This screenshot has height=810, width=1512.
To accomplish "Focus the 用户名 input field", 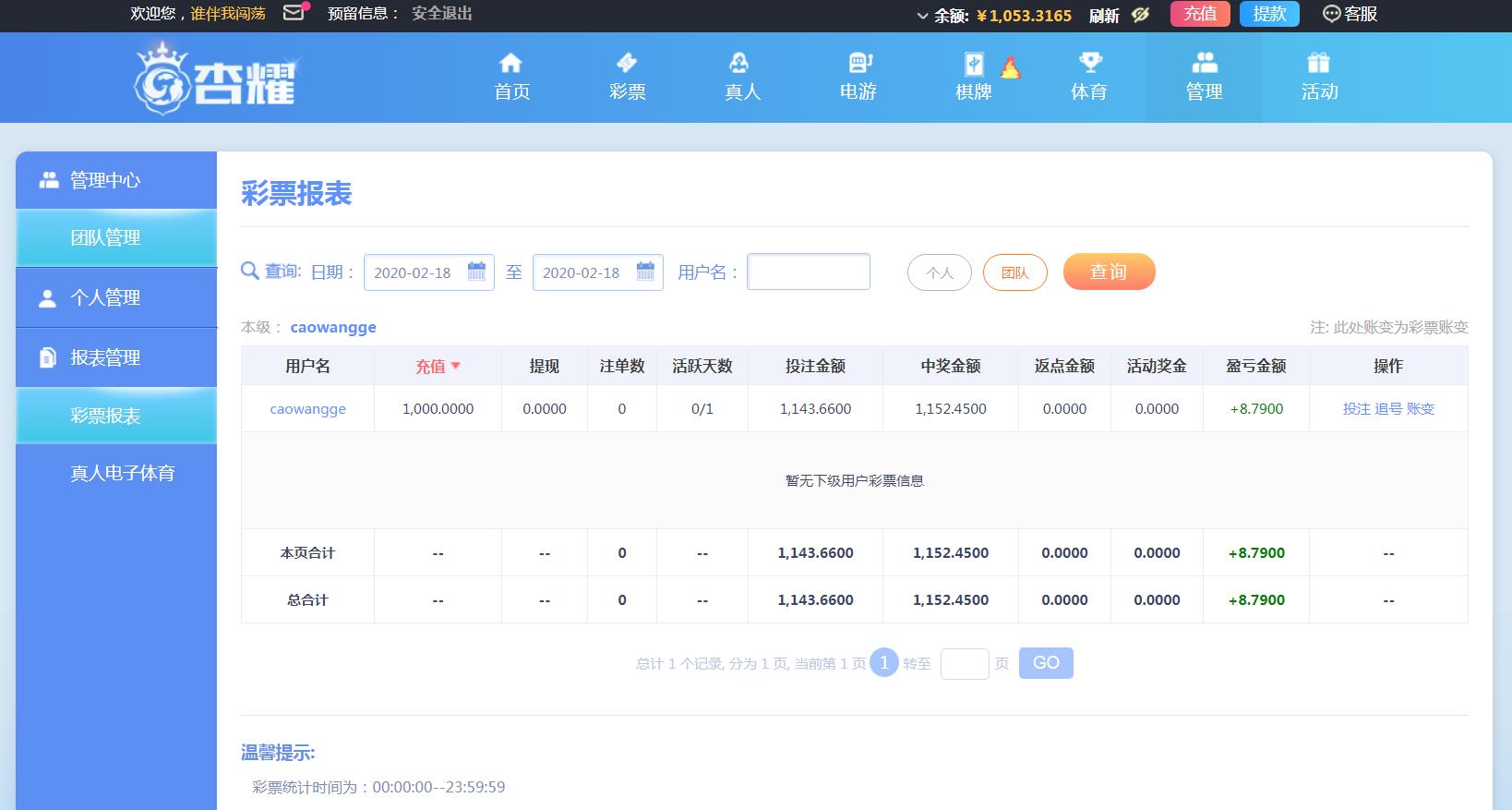I will (808, 272).
